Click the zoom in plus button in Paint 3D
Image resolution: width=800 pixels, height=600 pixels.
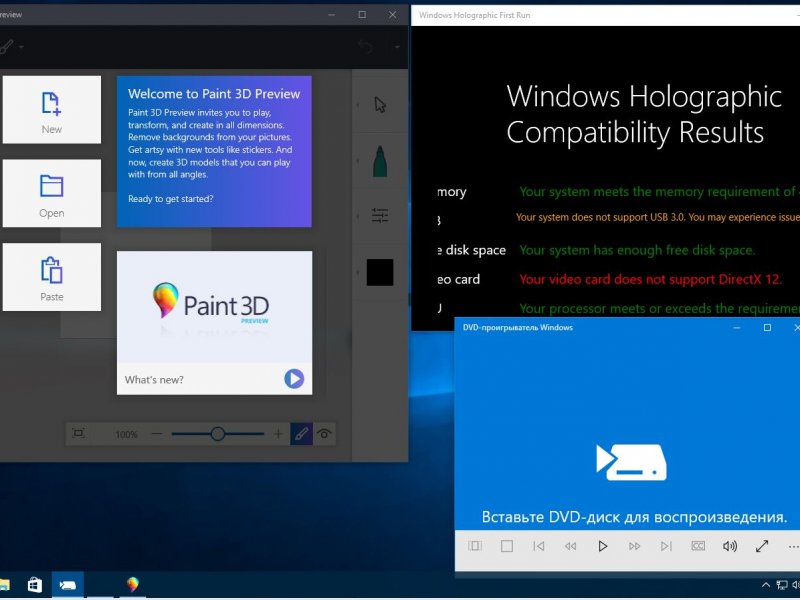278,434
